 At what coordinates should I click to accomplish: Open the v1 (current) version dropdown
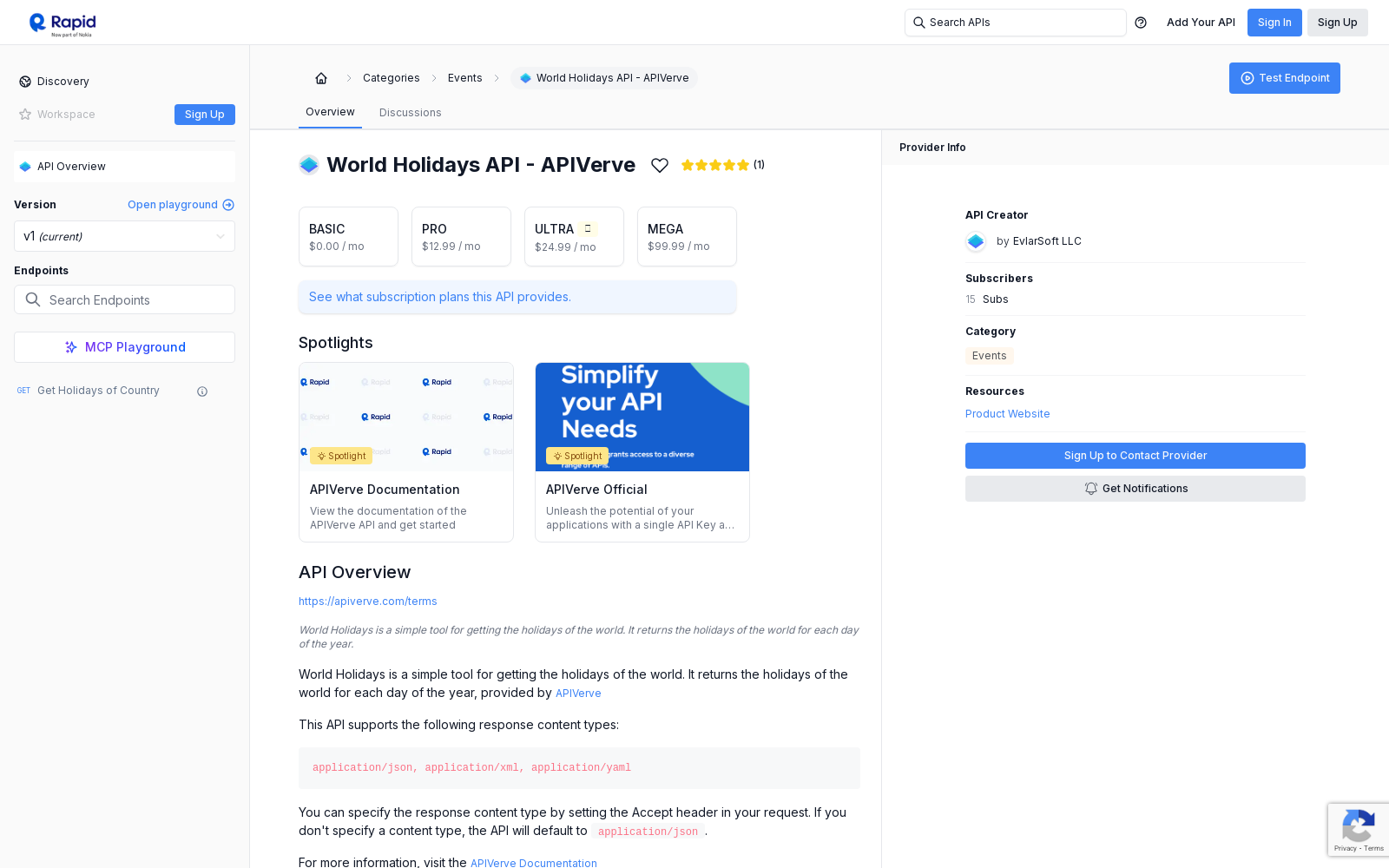(x=124, y=236)
